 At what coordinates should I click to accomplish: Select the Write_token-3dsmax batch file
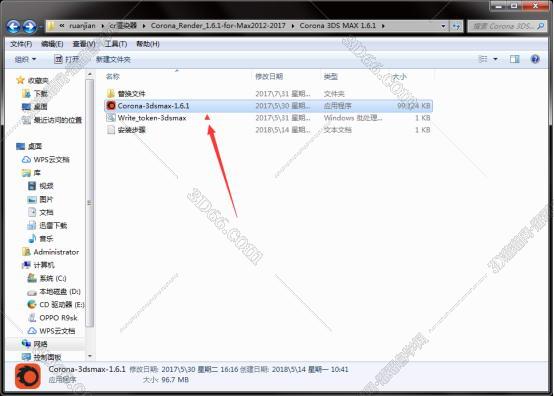coord(152,118)
